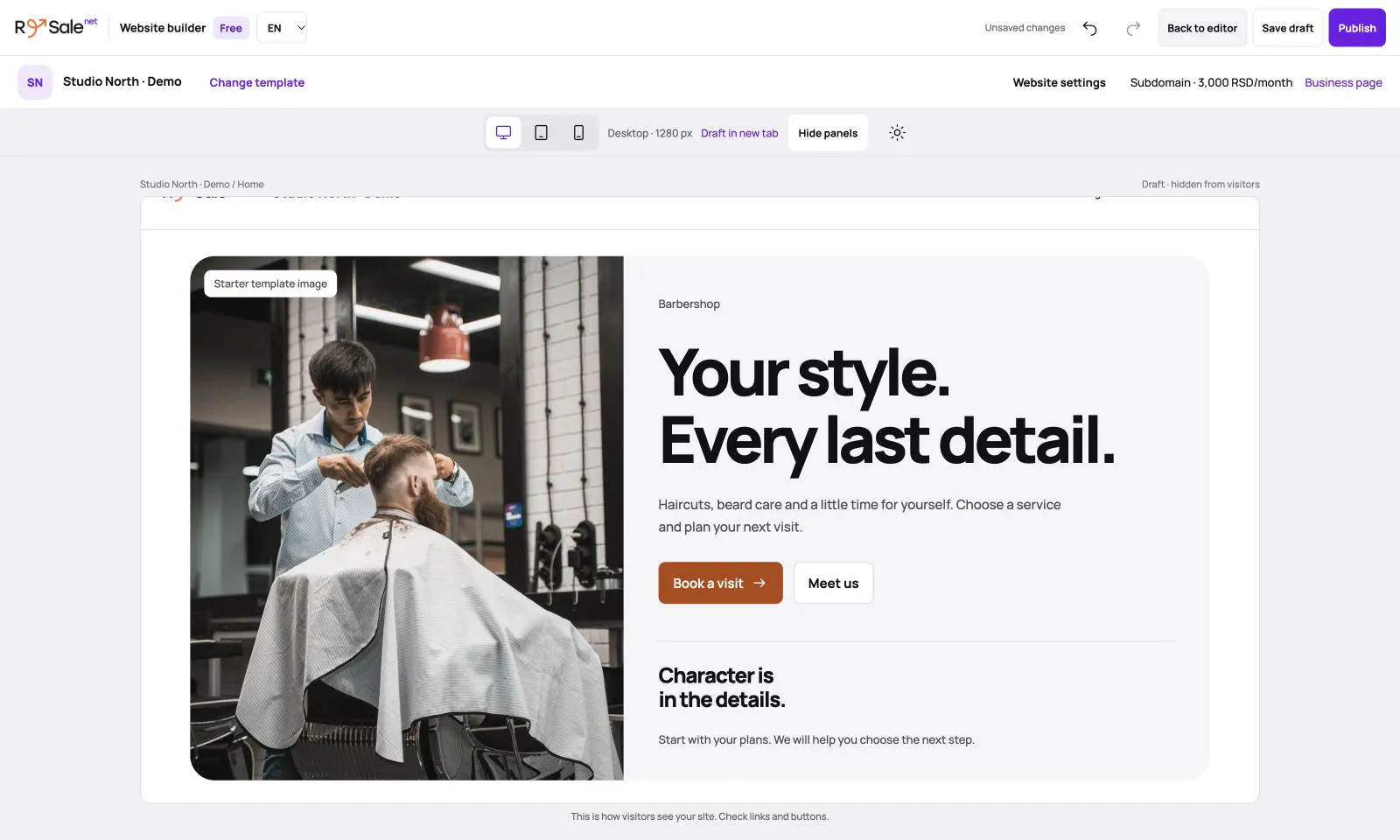Click the Website builder label
Screen dimensions: 1400x840
(x=163, y=28)
